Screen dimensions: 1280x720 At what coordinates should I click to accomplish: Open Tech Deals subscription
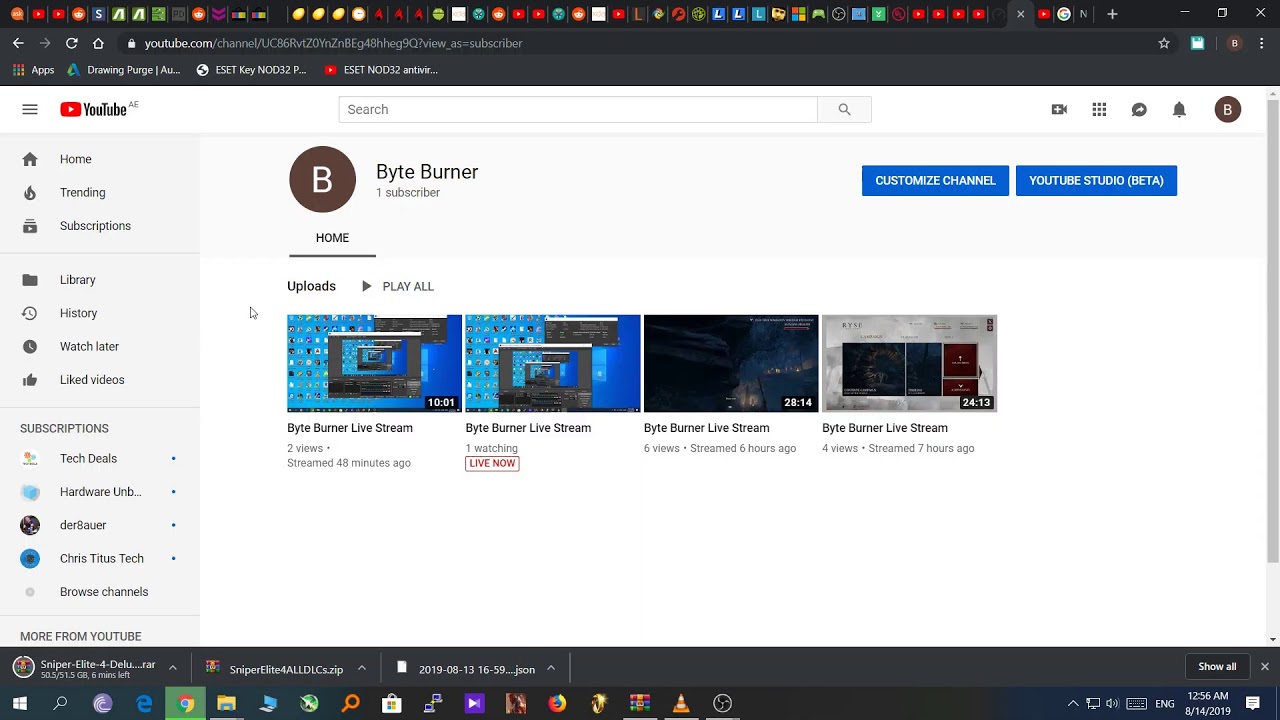click(x=100, y=458)
